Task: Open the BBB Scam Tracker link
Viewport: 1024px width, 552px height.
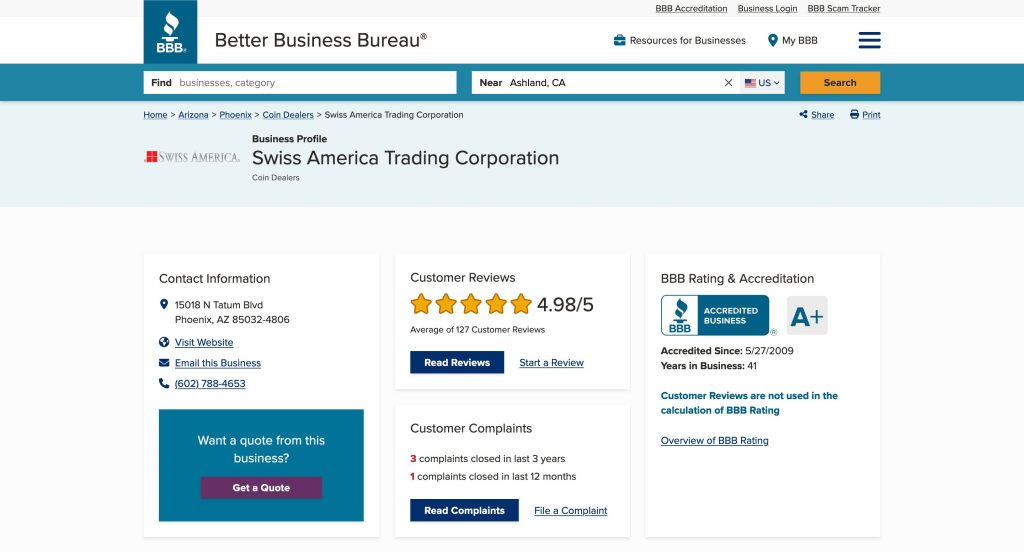Action: click(843, 8)
